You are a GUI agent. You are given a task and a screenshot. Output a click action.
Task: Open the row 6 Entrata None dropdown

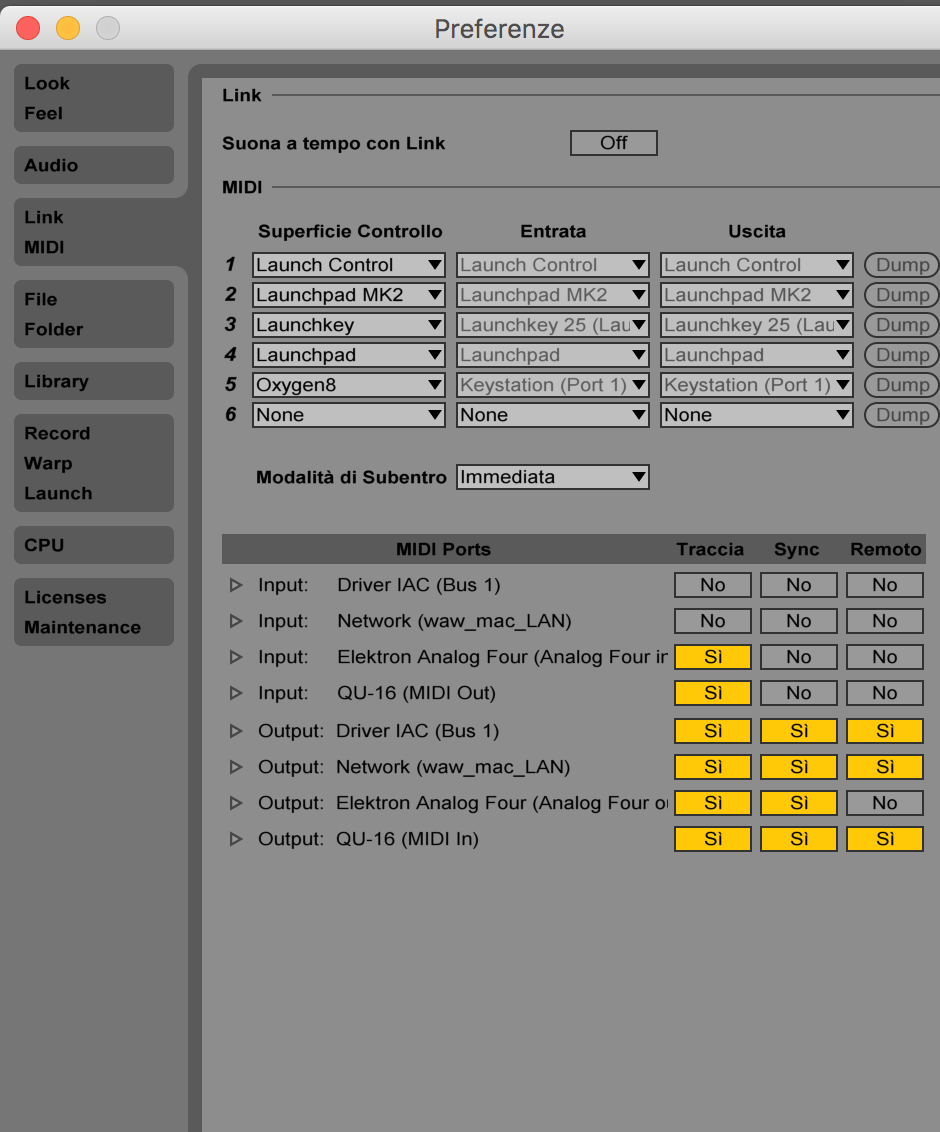pos(552,415)
